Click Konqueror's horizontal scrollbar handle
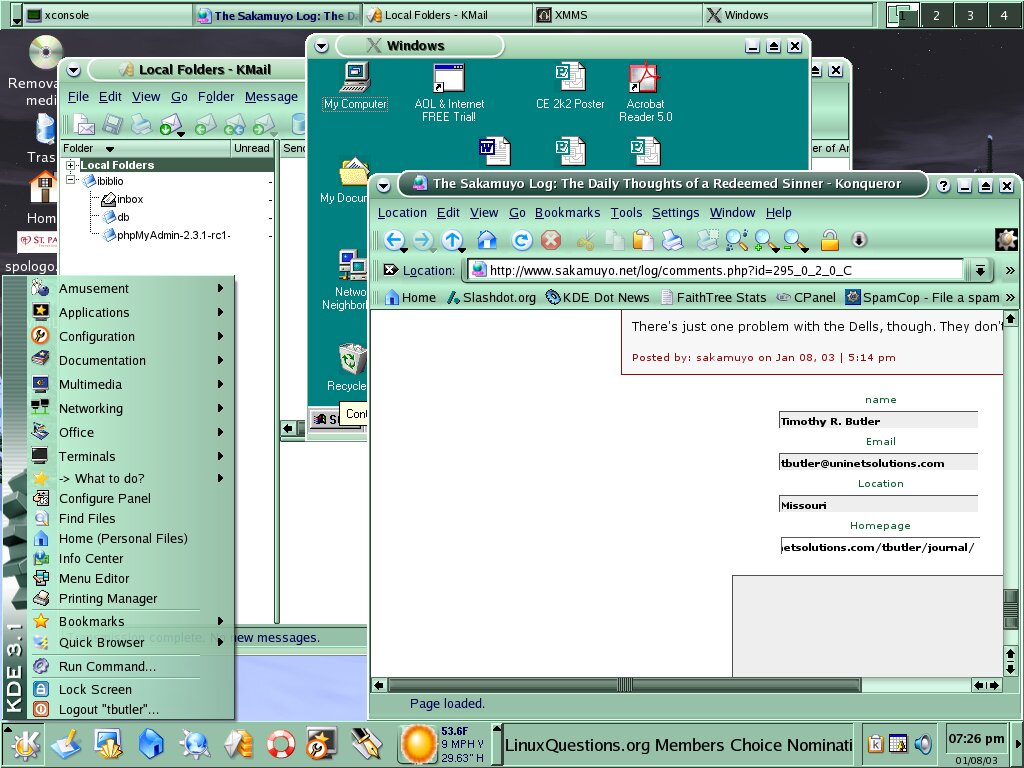This screenshot has width=1024, height=768. tap(625, 685)
